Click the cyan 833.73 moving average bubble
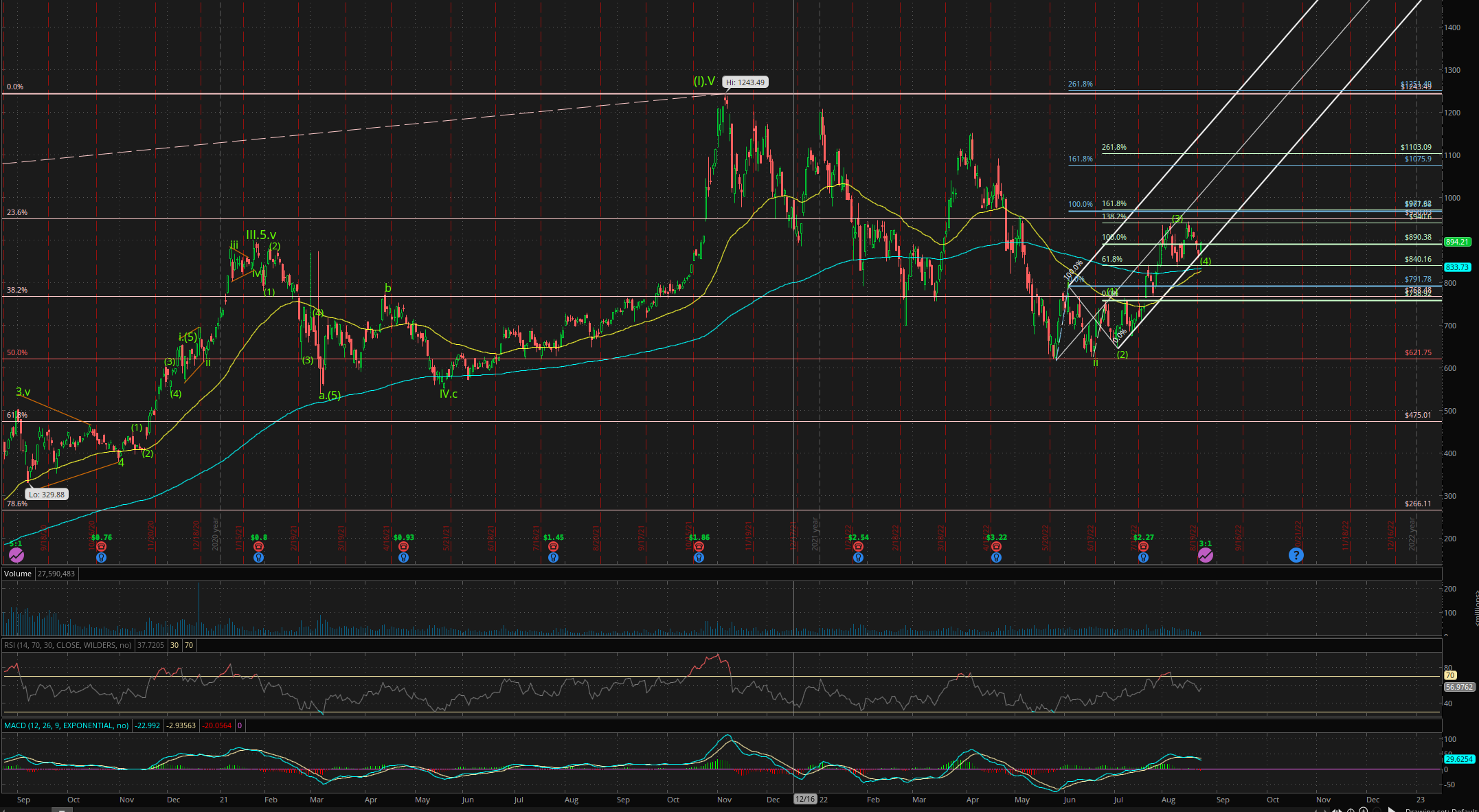Screen dimensions: 1479x812 [1457, 267]
